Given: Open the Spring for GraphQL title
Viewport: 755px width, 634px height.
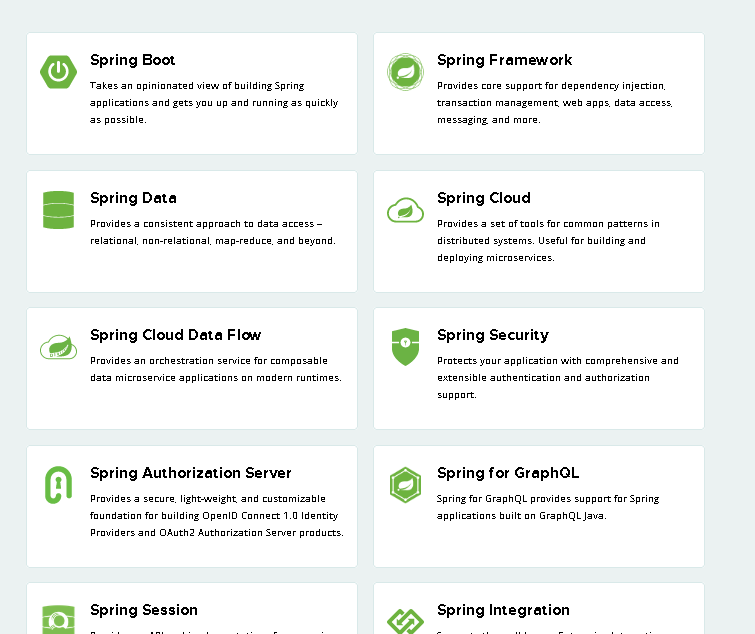Looking at the screenshot, I should 508,473.
